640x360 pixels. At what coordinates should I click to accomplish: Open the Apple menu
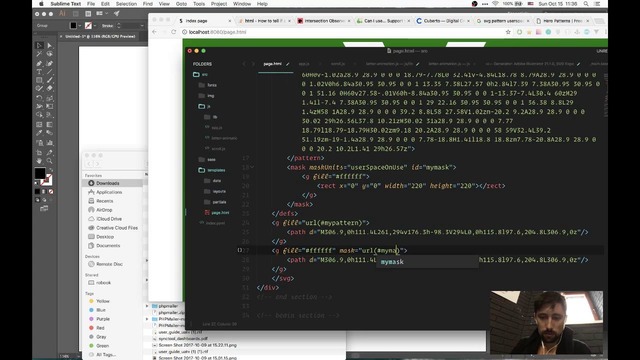[x=41, y=4]
